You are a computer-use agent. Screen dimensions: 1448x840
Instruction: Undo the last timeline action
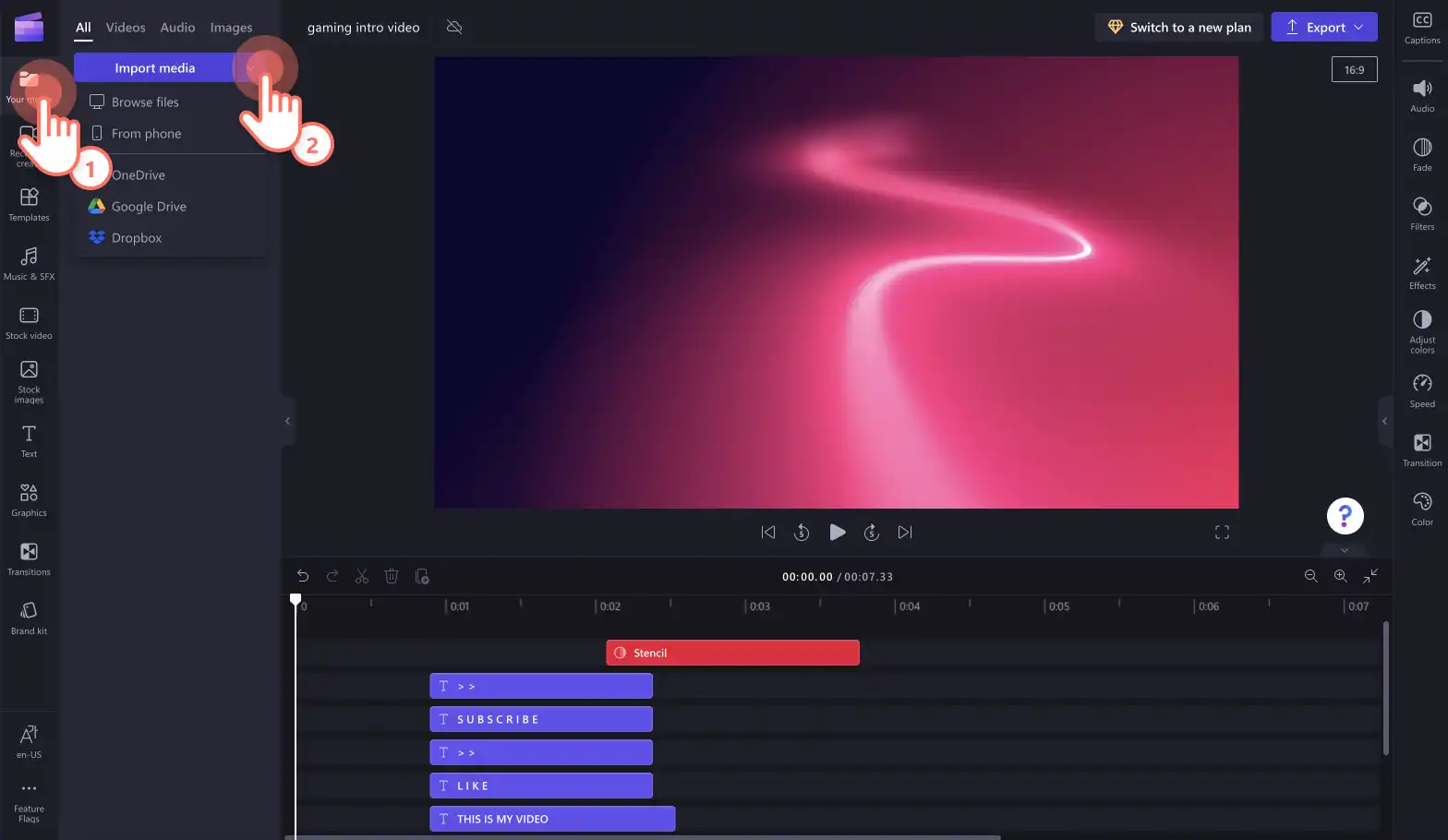[302, 576]
